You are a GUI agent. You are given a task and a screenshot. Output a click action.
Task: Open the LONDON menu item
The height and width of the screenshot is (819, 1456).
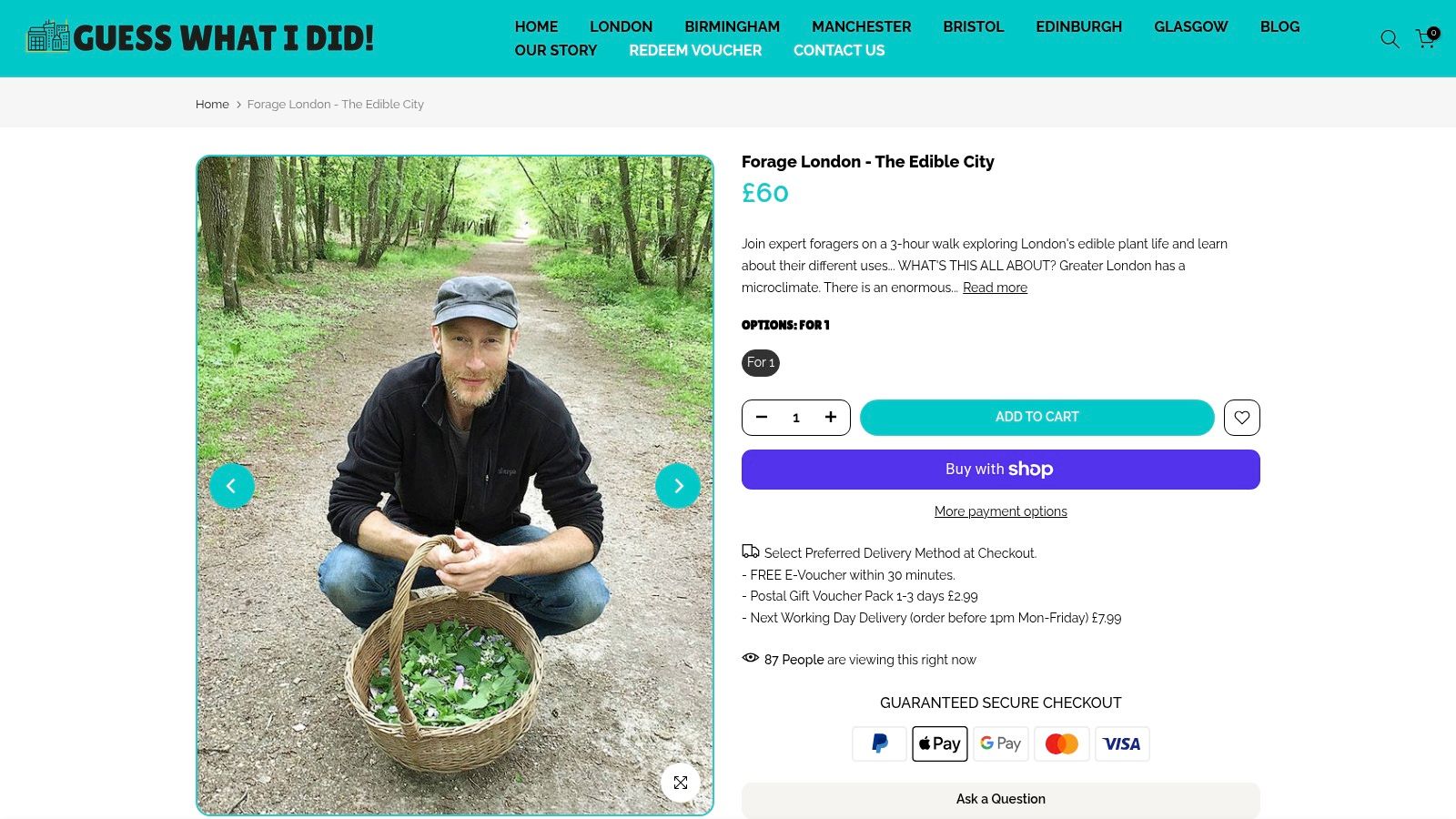coord(622,26)
